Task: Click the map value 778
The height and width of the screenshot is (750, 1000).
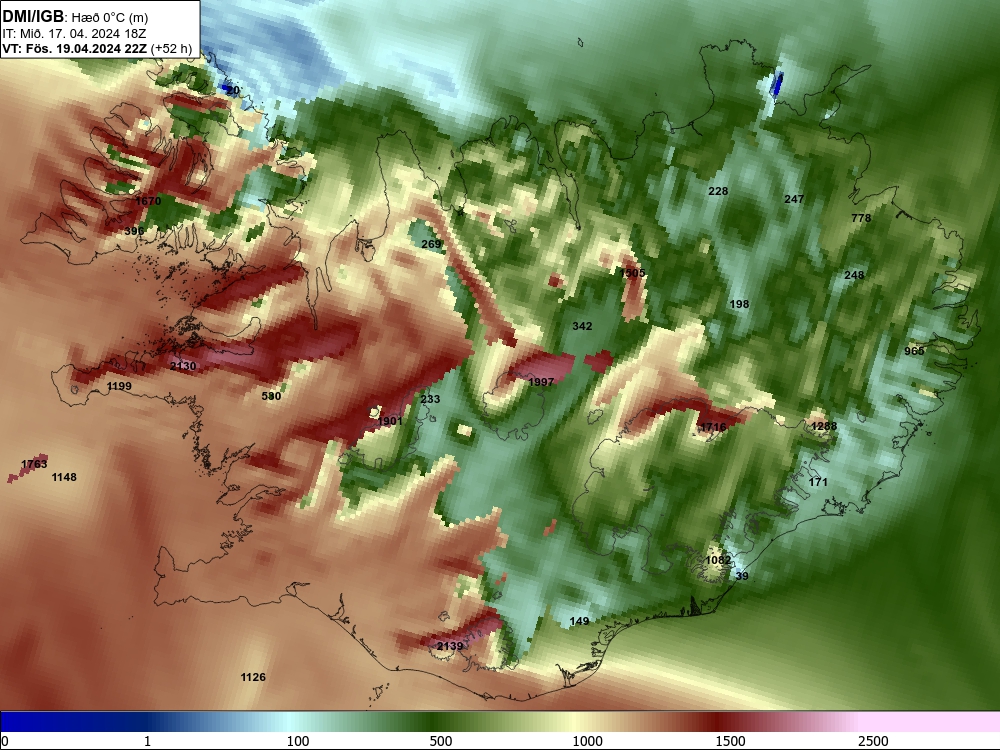Action: click(x=861, y=218)
